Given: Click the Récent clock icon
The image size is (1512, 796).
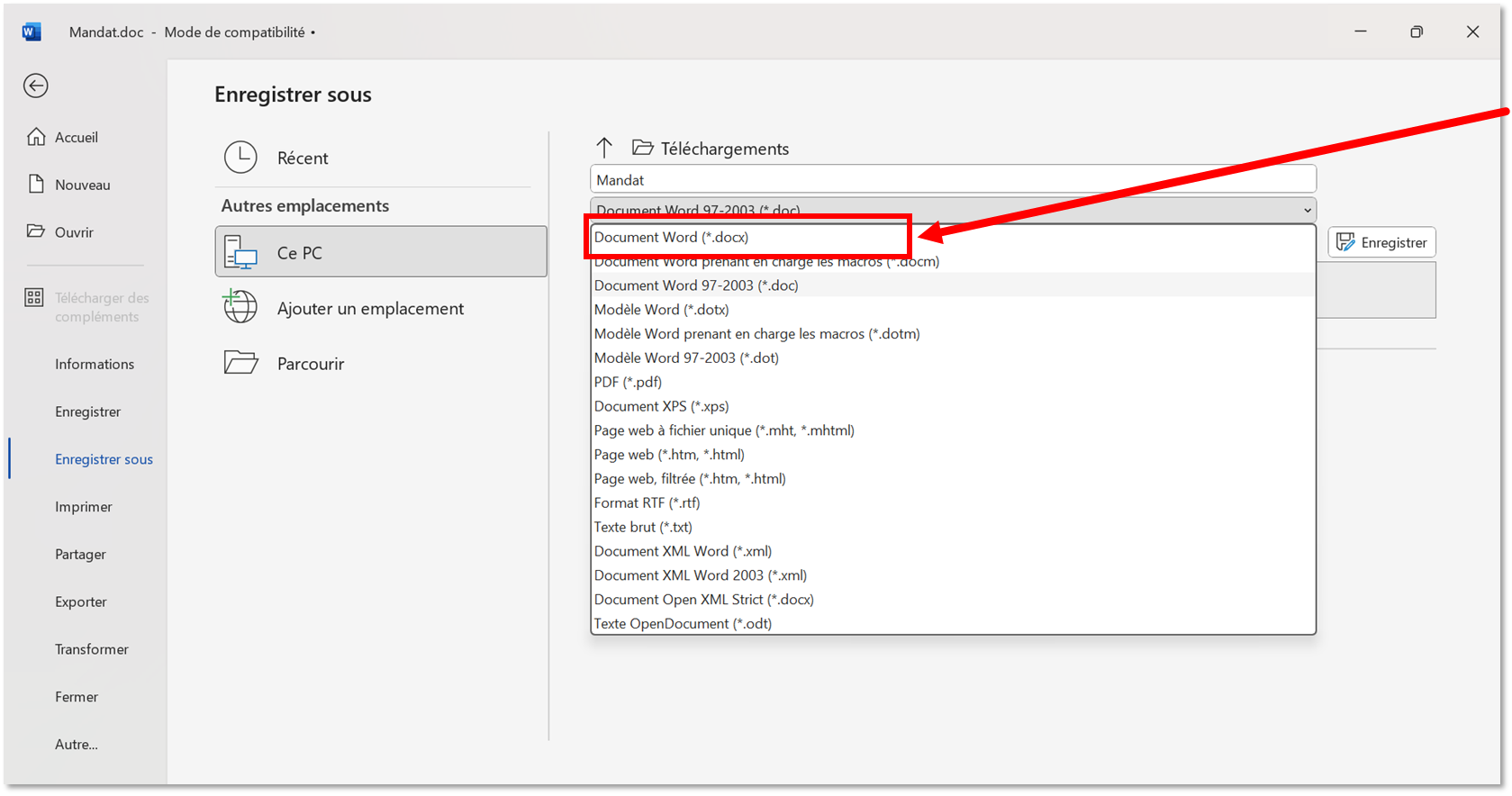Looking at the screenshot, I should click(240, 158).
